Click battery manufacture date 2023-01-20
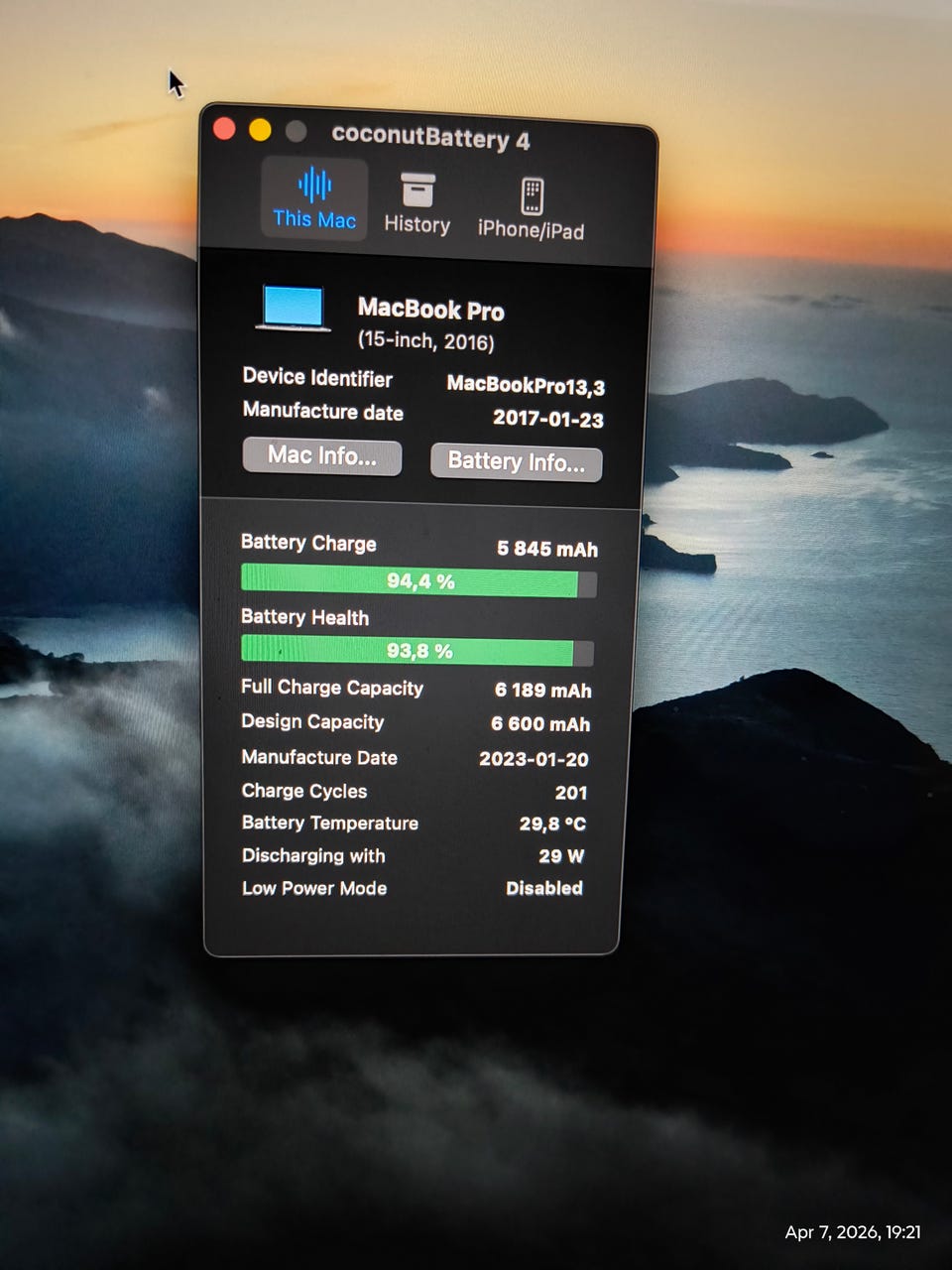This screenshot has width=952, height=1270. 534,759
